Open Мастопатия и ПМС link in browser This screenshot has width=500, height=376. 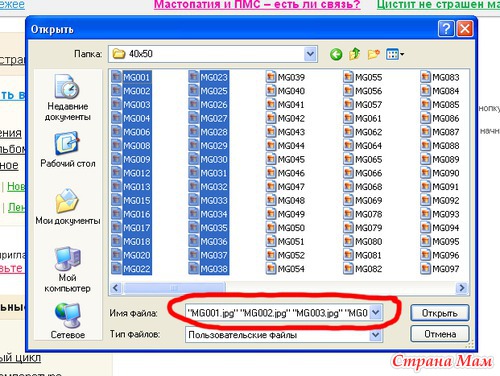coord(257,5)
